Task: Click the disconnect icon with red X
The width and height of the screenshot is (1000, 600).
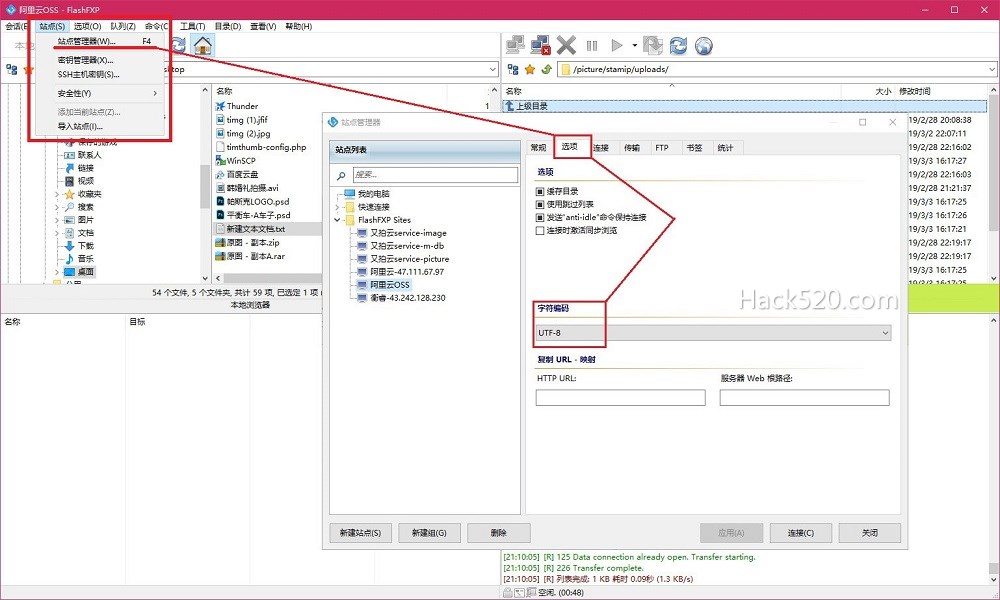Action: point(540,45)
